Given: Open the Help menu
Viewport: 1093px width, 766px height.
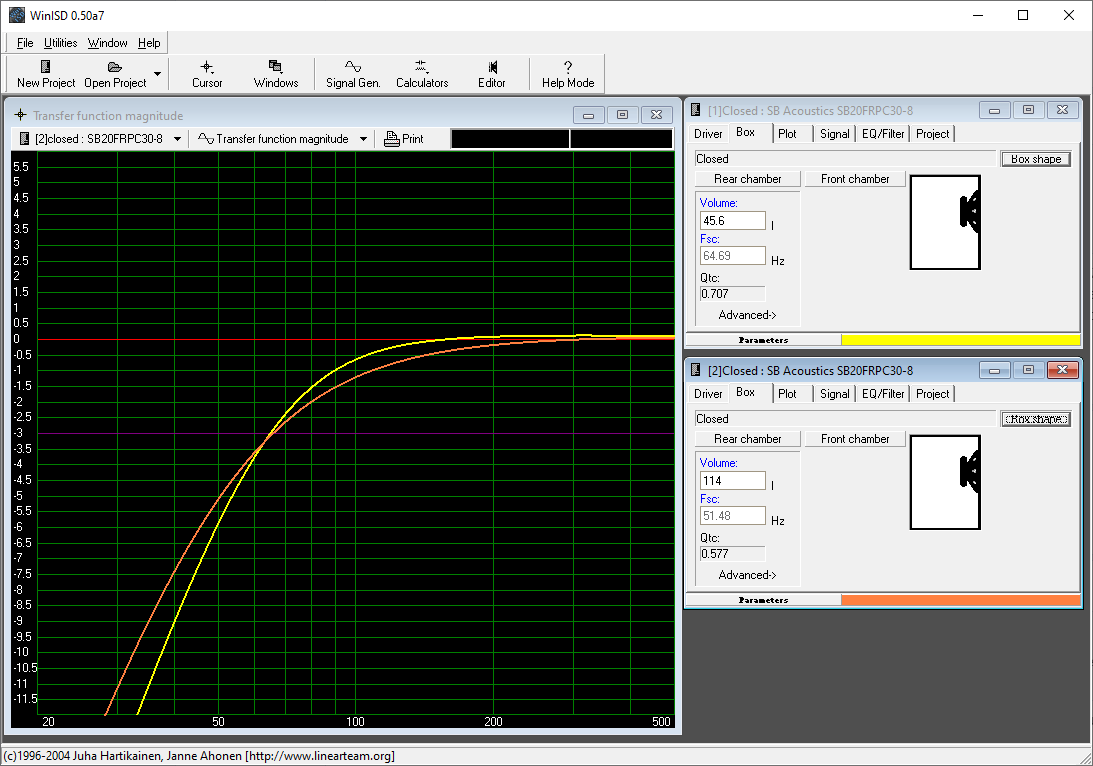Looking at the screenshot, I should coord(149,43).
